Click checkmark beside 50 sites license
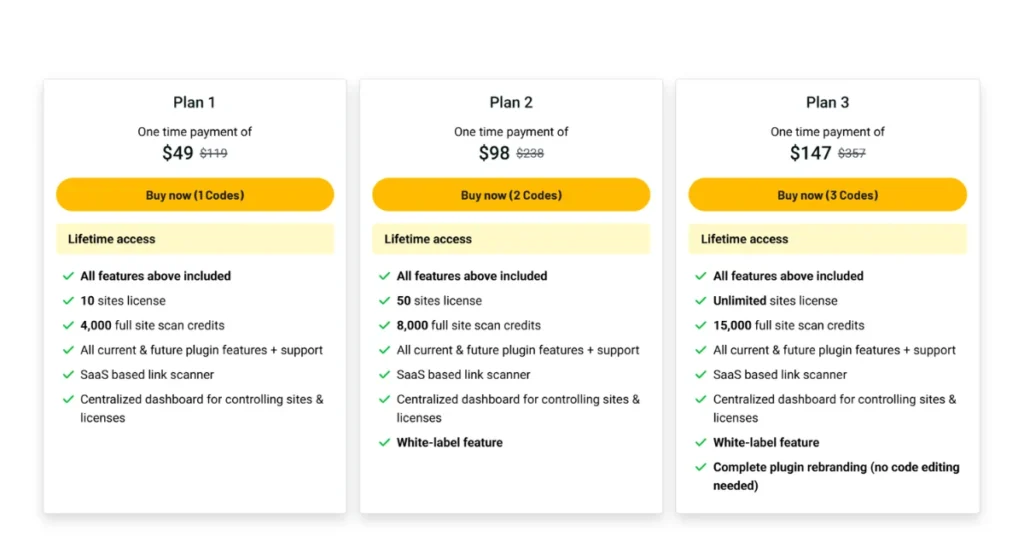Screen dimensions: 1024x536 pyautogui.click(x=384, y=301)
